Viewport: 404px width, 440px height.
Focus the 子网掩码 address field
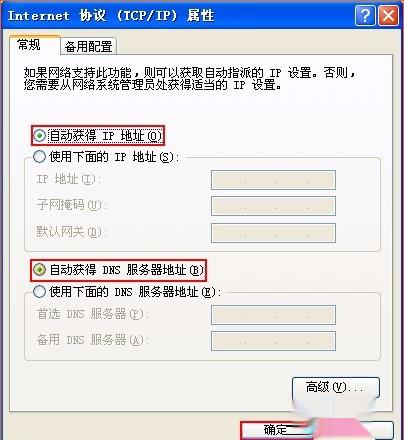coord(273,206)
